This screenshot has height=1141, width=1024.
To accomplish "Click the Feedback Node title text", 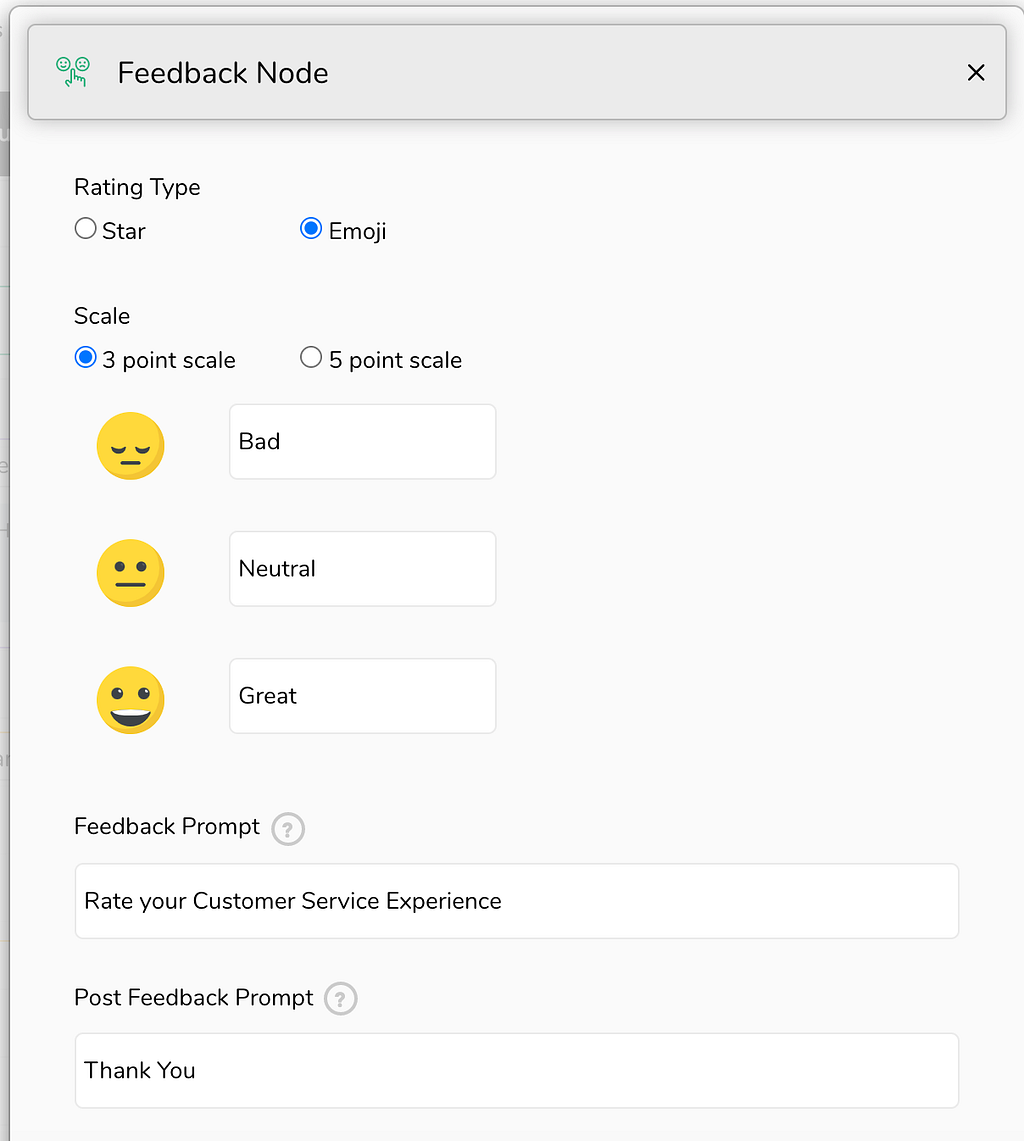I will pos(223,73).
